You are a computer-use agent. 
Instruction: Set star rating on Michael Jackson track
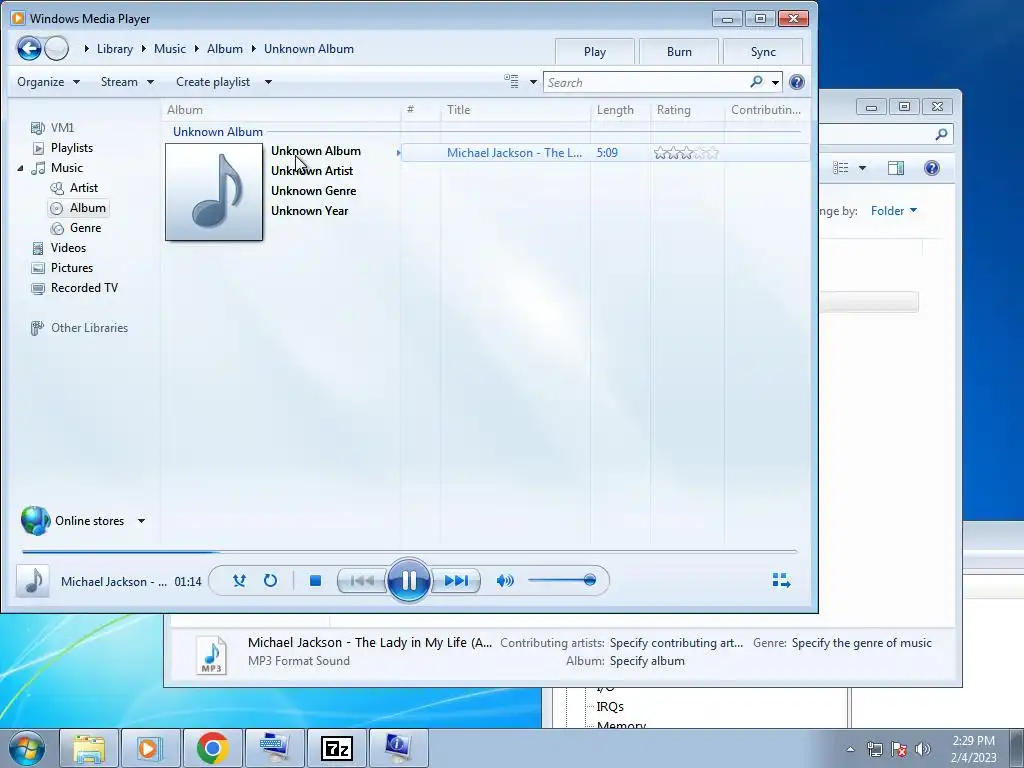point(686,153)
